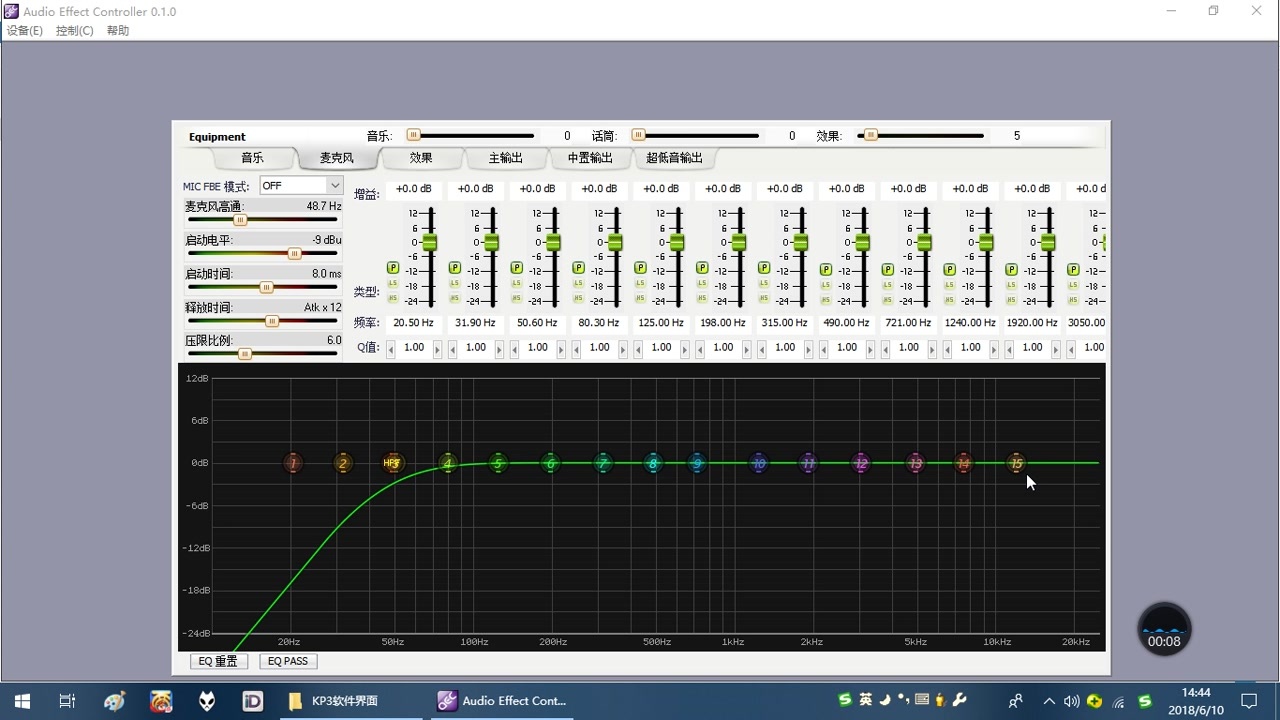Switch to the 超低音输出 tab
Image resolution: width=1280 pixels, height=720 pixels.
click(x=674, y=158)
